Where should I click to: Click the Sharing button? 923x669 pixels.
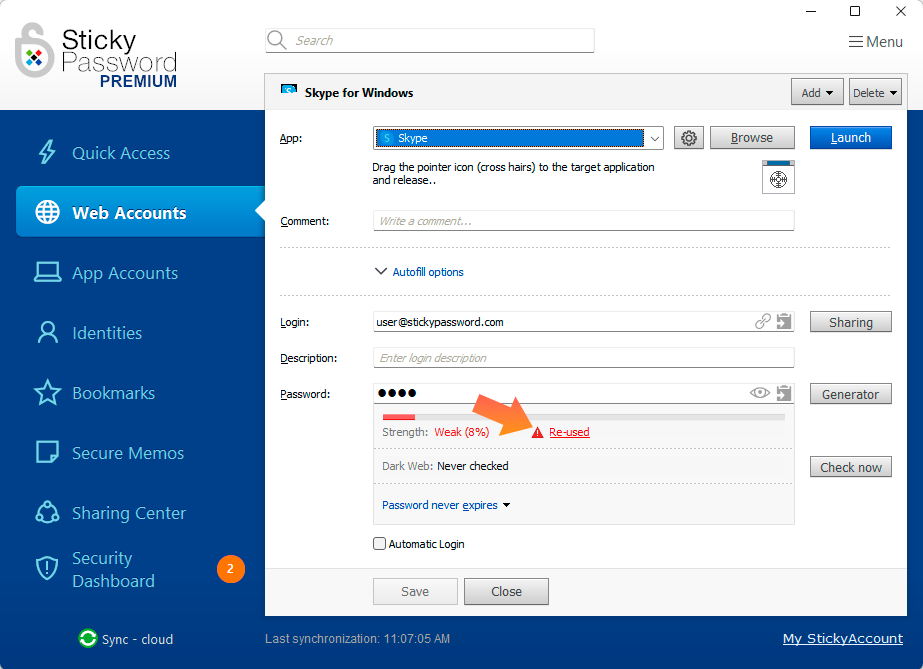point(851,322)
